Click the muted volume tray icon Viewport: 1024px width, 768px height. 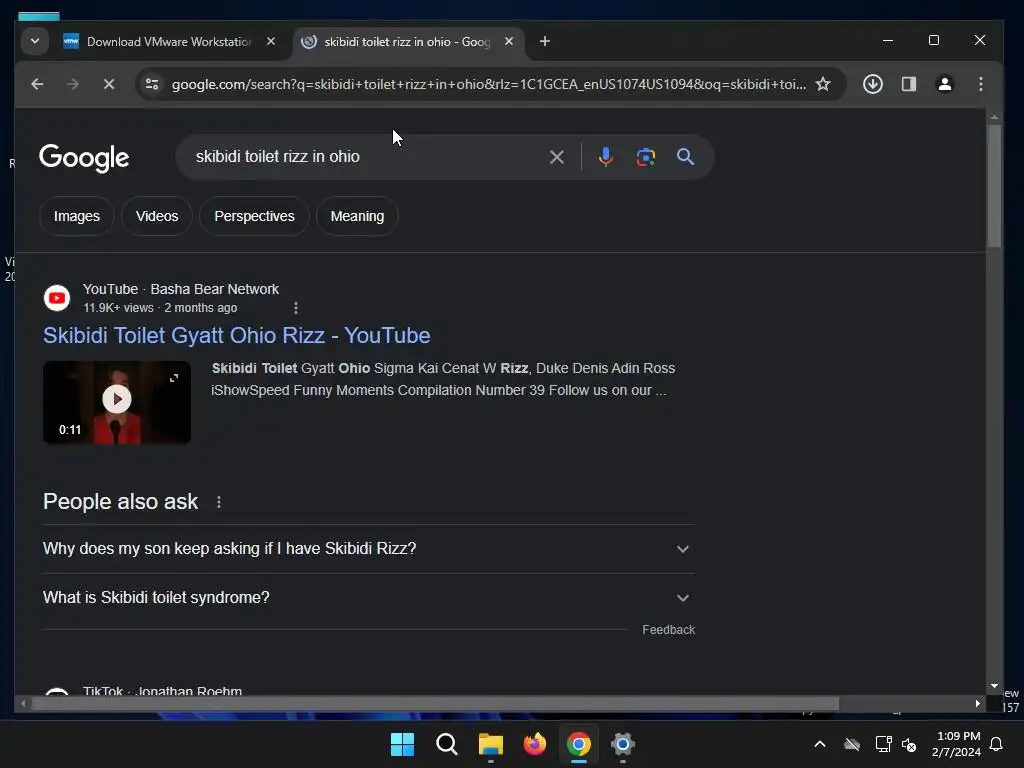click(908, 744)
